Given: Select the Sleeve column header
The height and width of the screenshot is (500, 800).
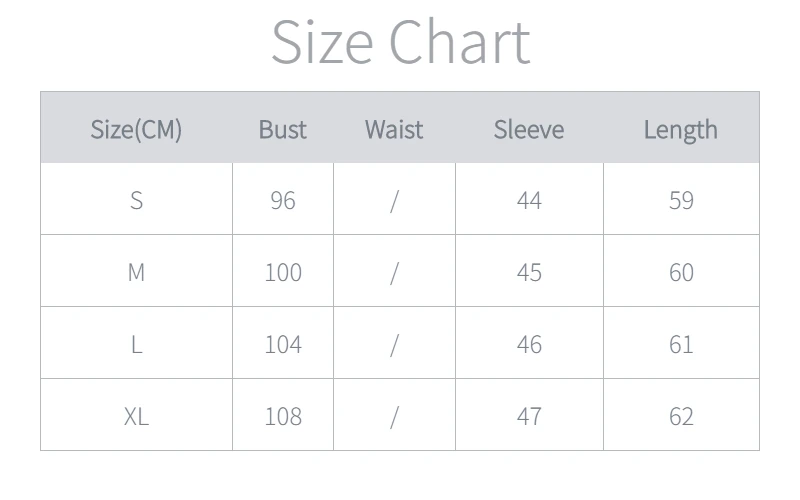Looking at the screenshot, I should (529, 129).
